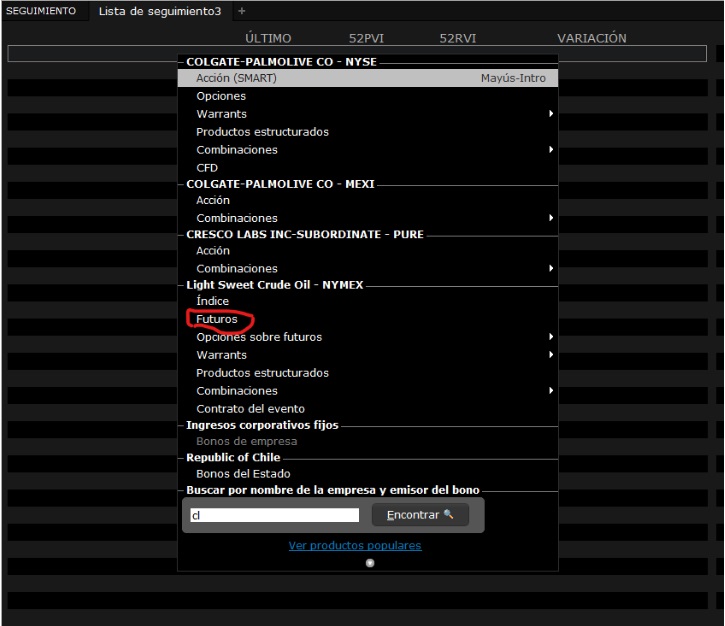Screen dimensions: 725x626
Task: Choose Bonos del Estado under Republic of Chile
Action: click(243, 474)
